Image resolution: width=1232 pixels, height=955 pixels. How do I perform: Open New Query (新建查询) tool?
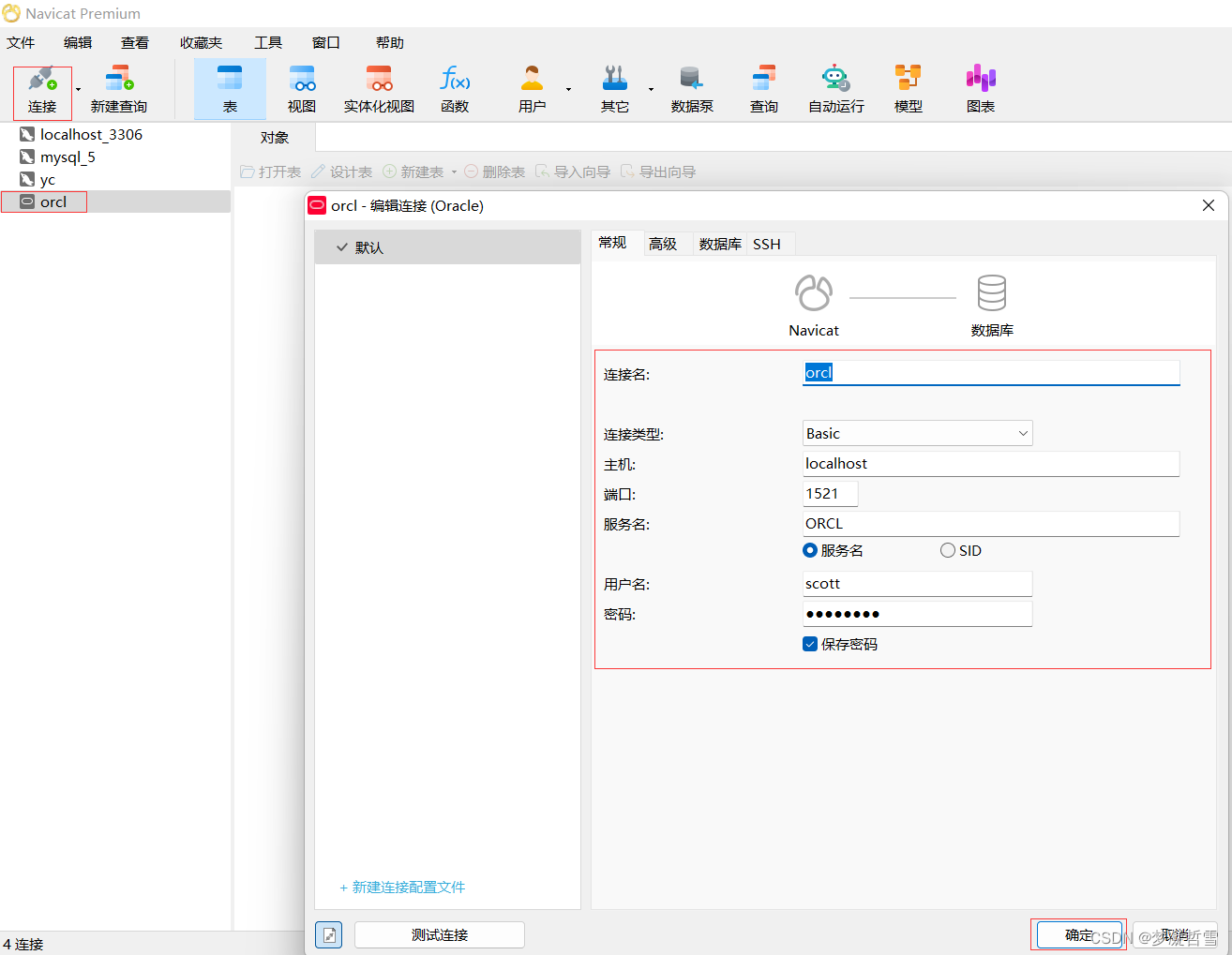[119, 90]
